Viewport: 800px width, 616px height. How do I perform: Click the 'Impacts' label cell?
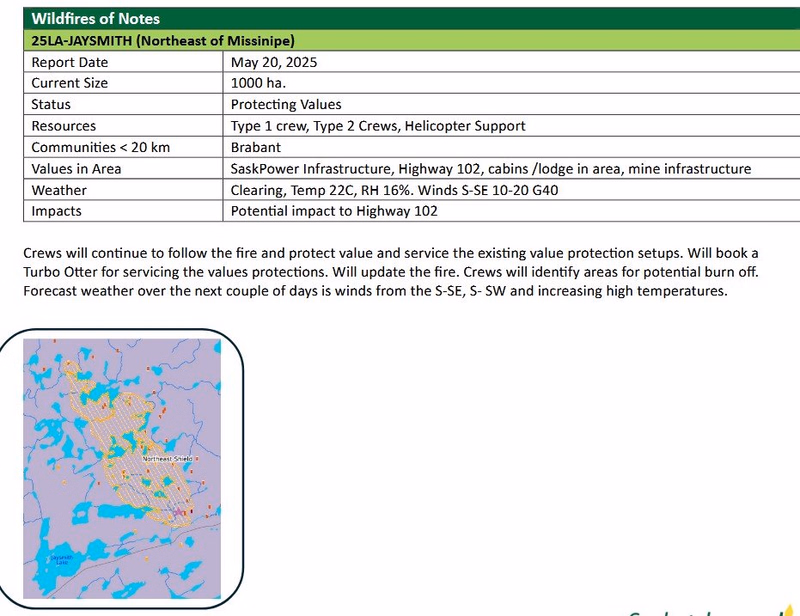click(x=123, y=211)
